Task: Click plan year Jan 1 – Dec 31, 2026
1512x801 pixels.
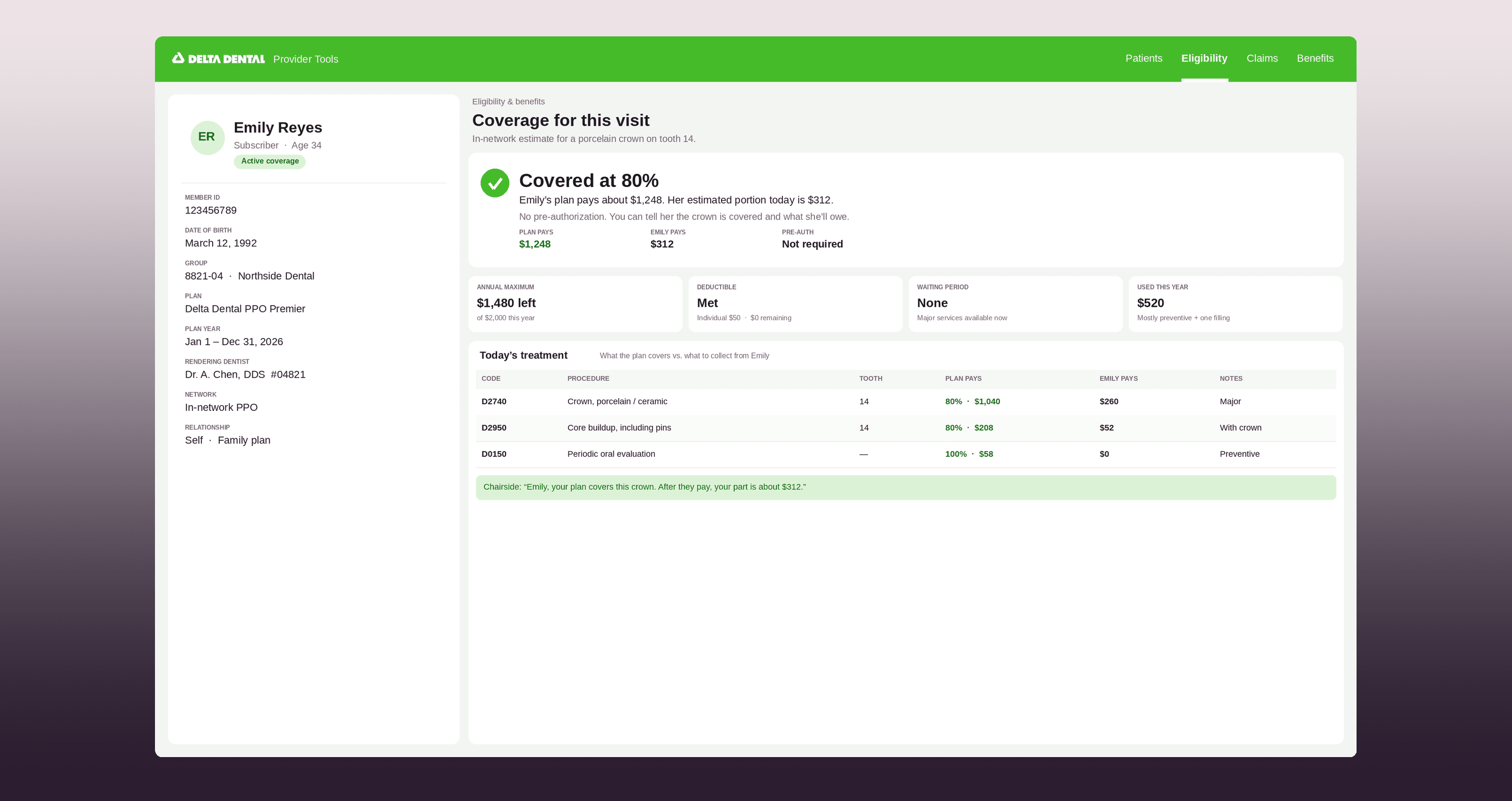Action: point(233,341)
